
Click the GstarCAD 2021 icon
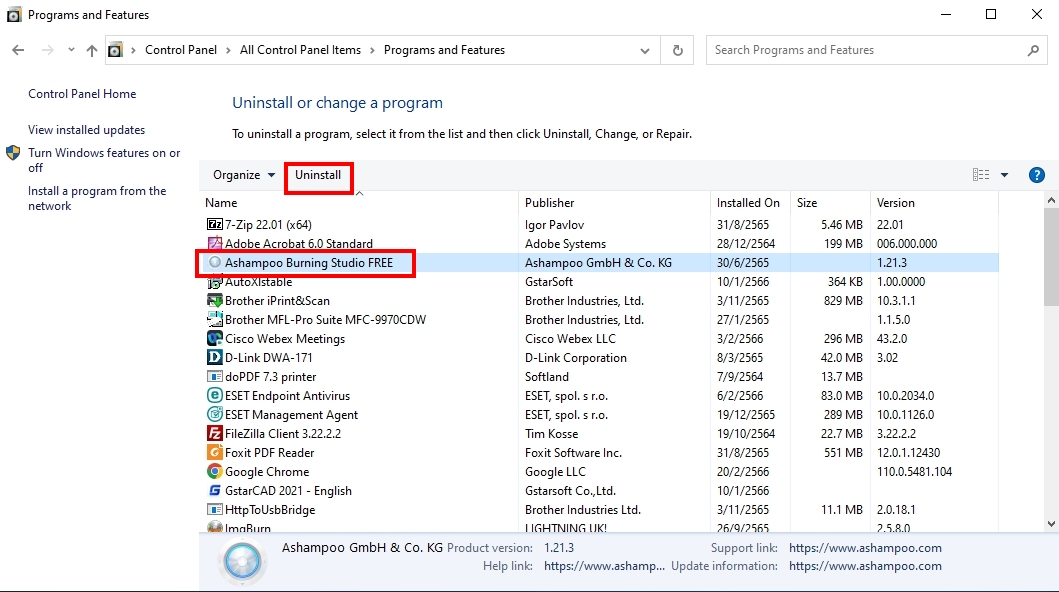215,490
